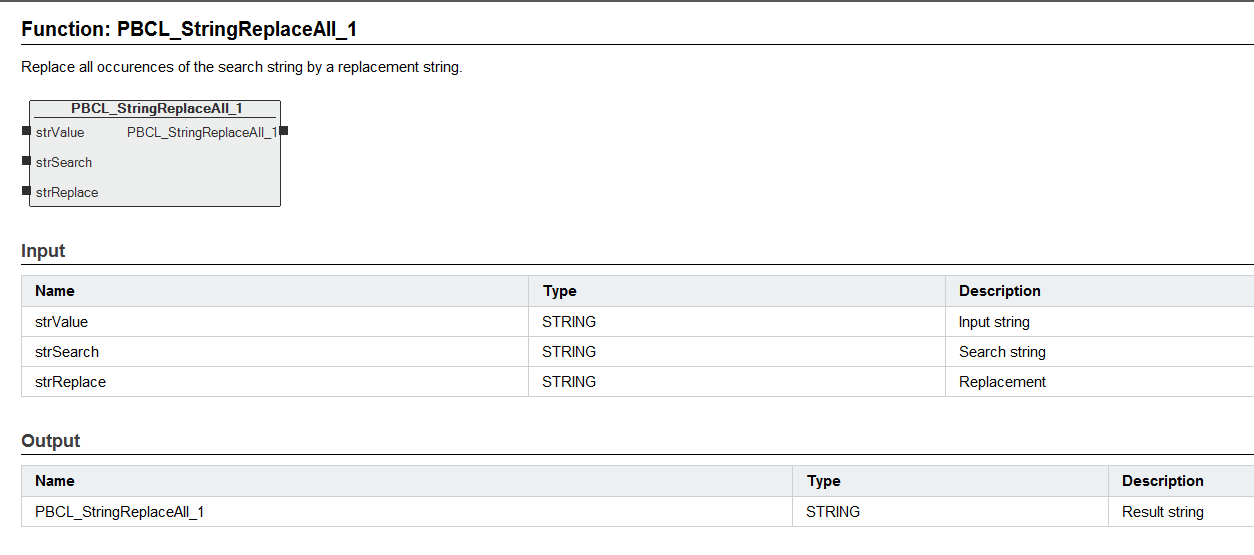This screenshot has width=1254, height=555.
Task: Click the 'Result string' description cell
Action: pyautogui.click(x=1163, y=512)
